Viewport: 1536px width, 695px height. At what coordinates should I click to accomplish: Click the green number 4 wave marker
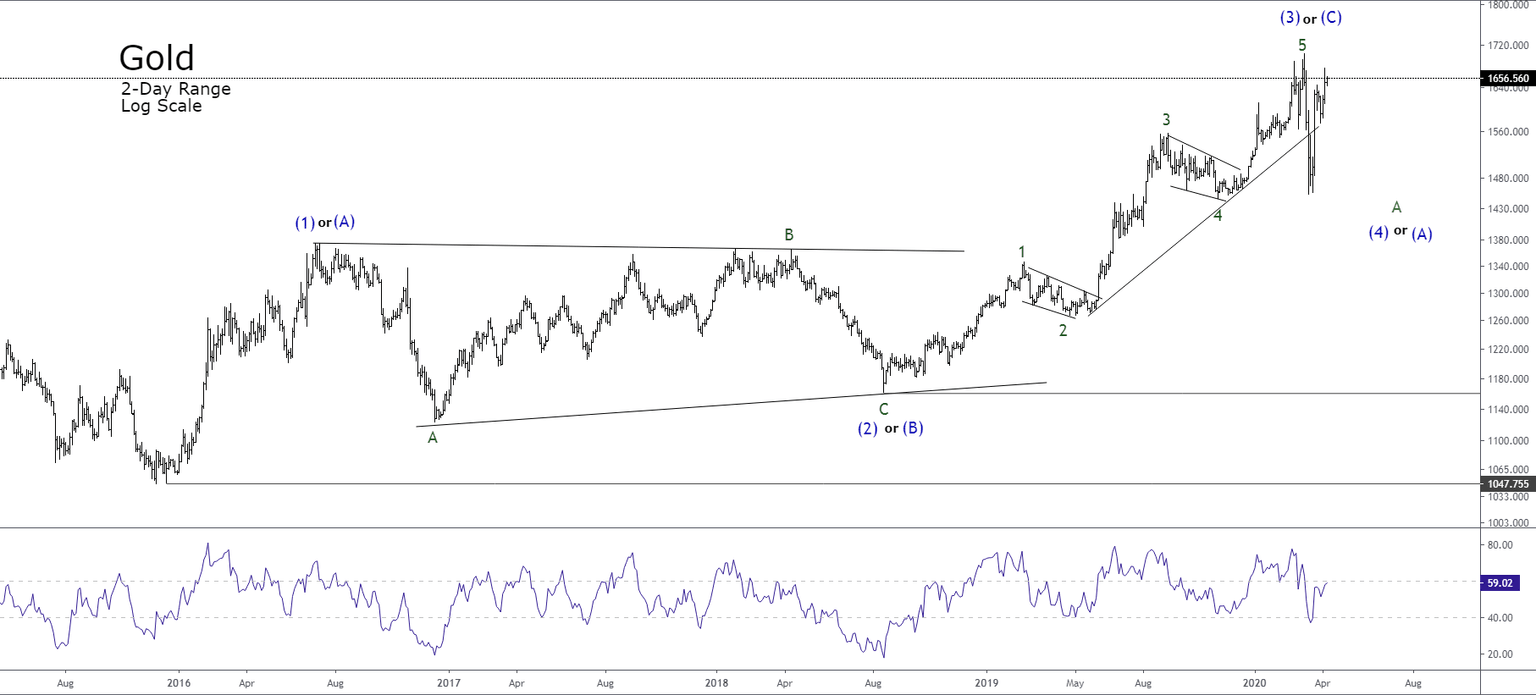(x=1217, y=215)
